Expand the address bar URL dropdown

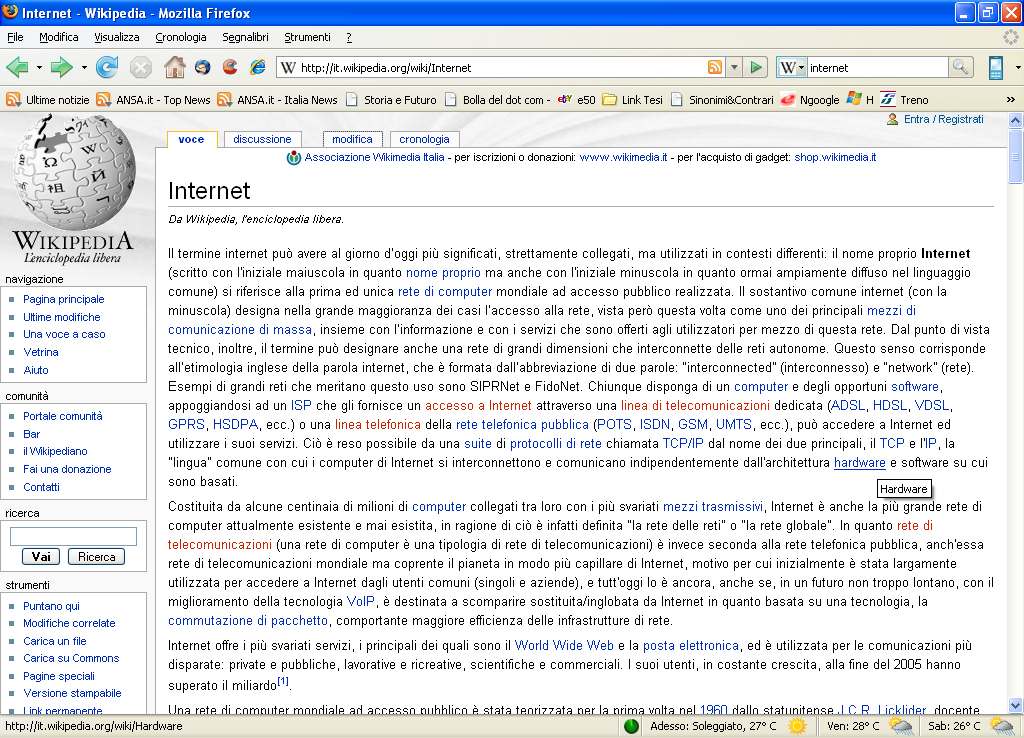pos(735,67)
